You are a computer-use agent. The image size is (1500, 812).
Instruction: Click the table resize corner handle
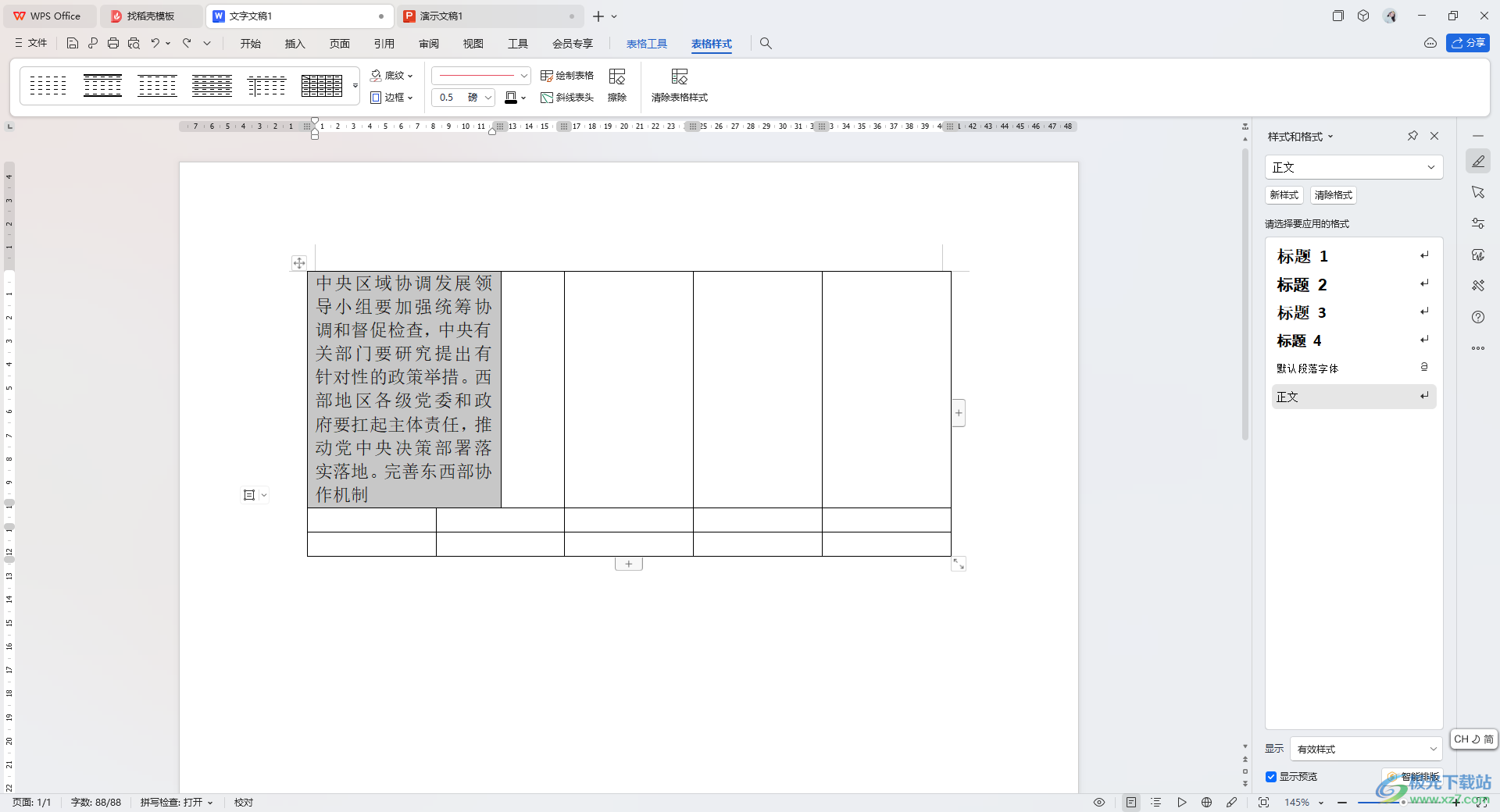(959, 564)
